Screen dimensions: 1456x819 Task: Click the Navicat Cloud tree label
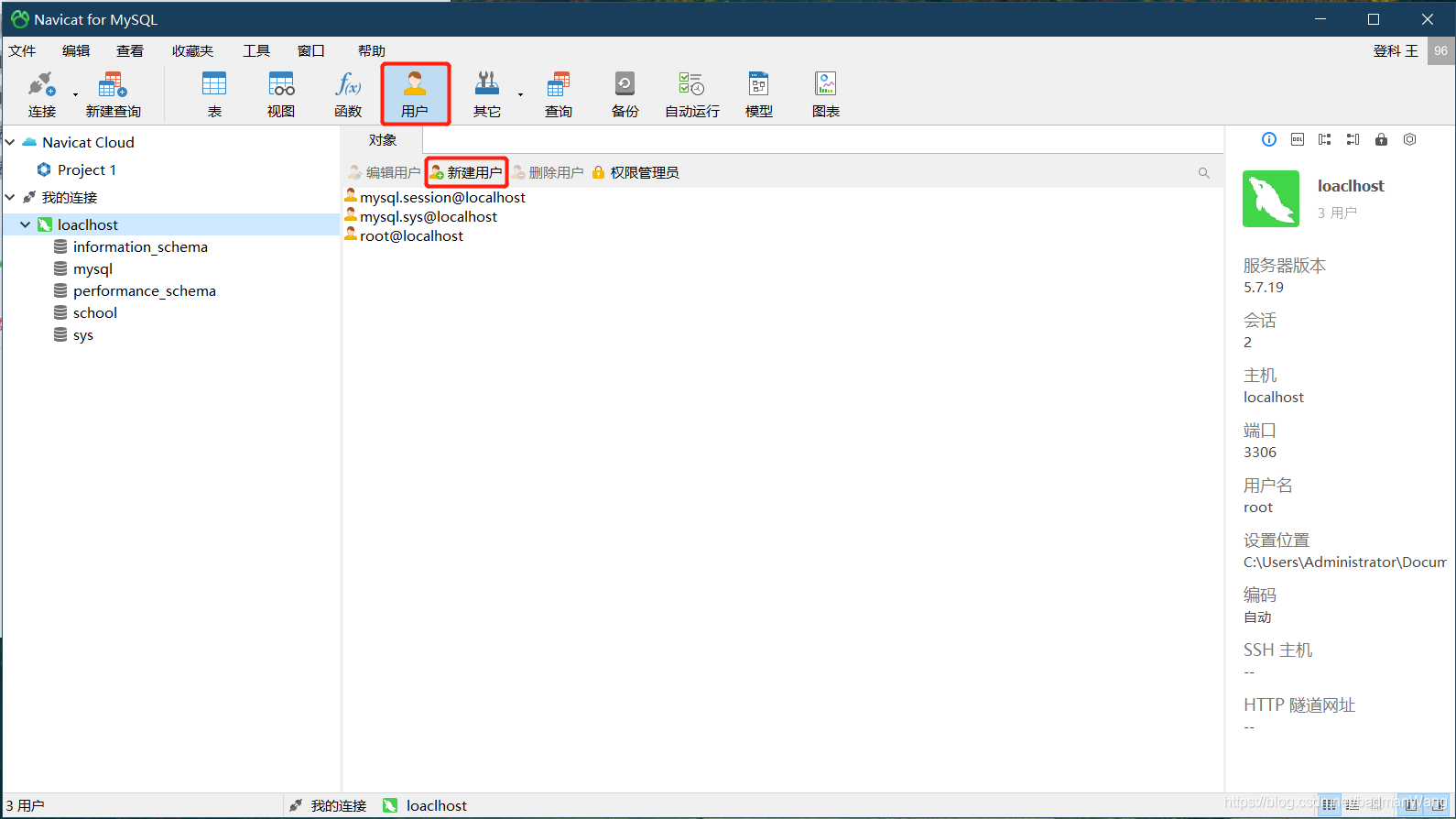pos(88,142)
